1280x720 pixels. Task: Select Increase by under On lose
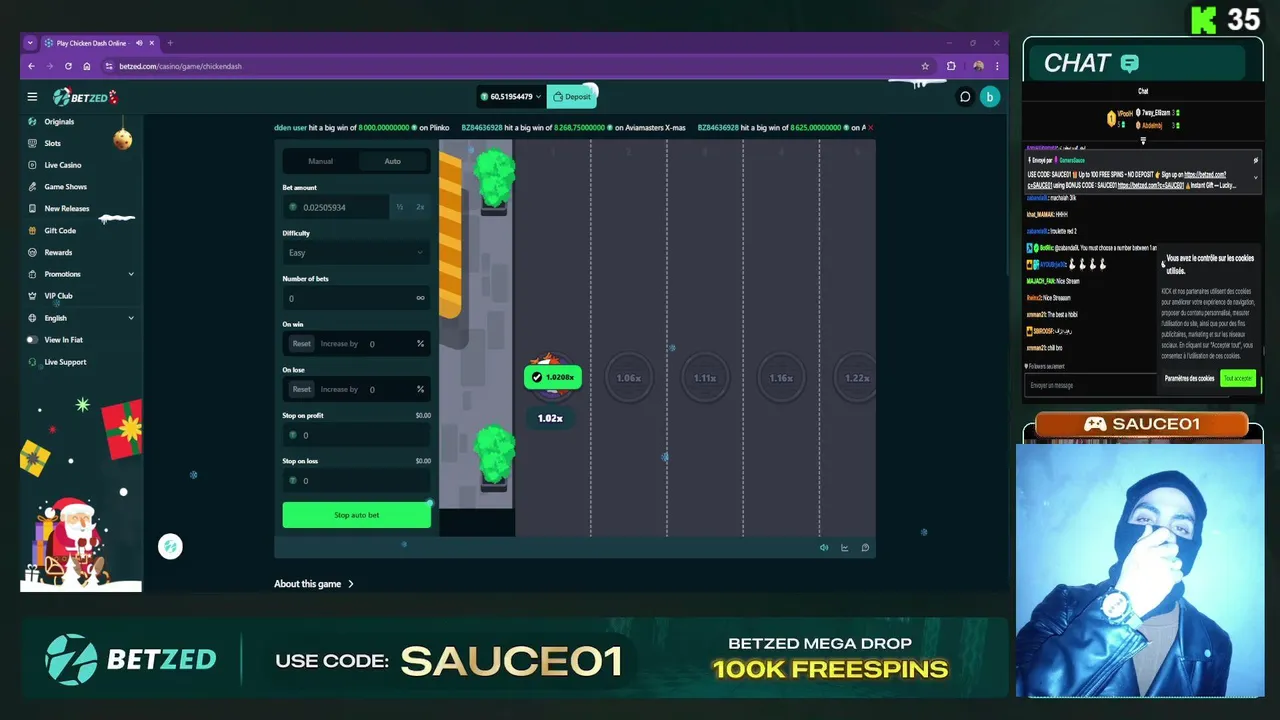(x=339, y=389)
